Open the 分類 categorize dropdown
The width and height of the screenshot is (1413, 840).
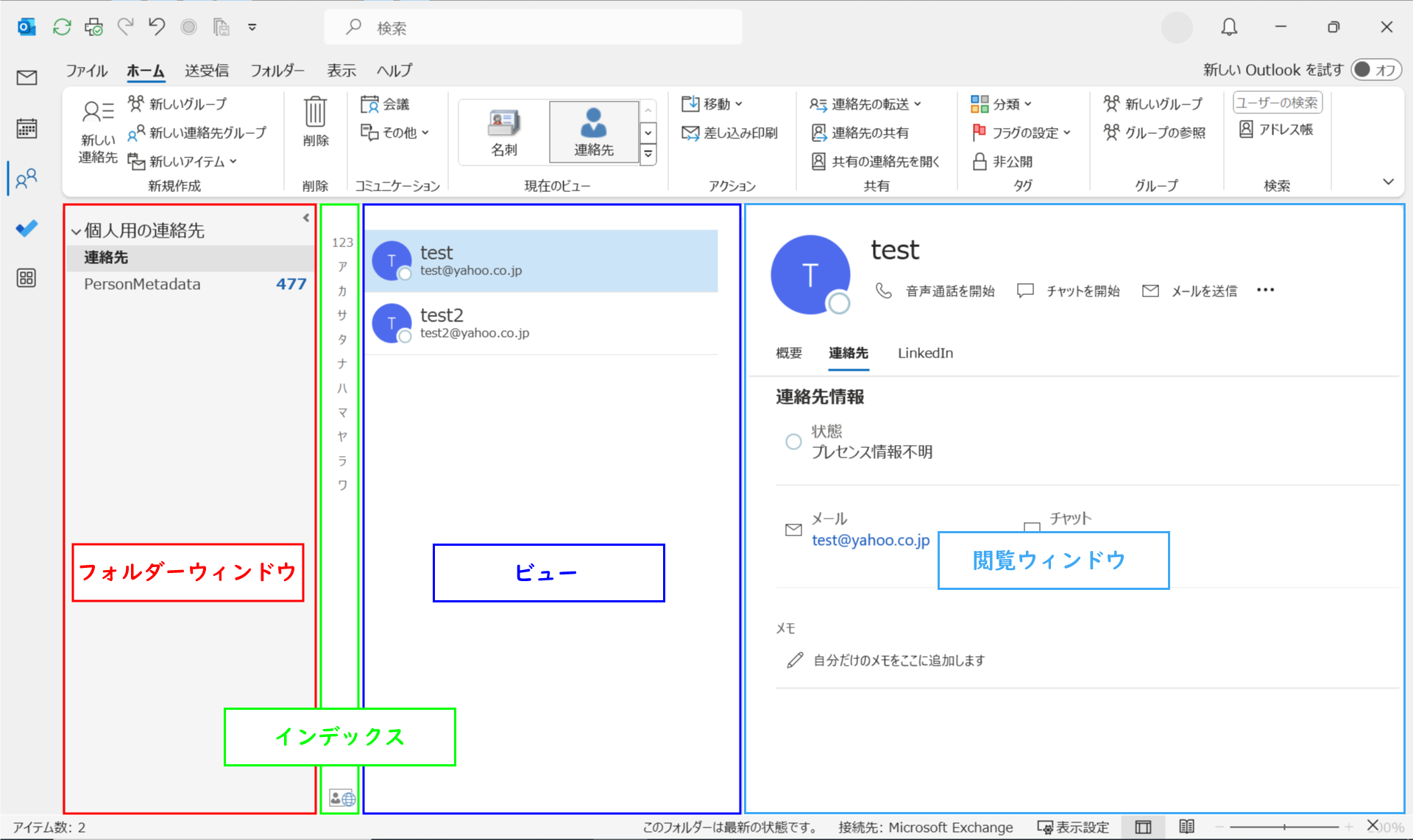coord(1002,104)
